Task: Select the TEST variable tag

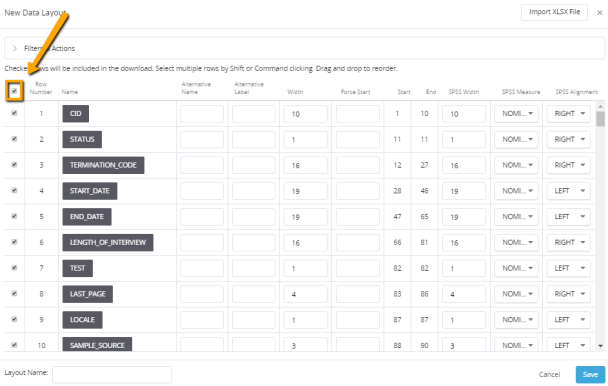Action: tap(78, 268)
